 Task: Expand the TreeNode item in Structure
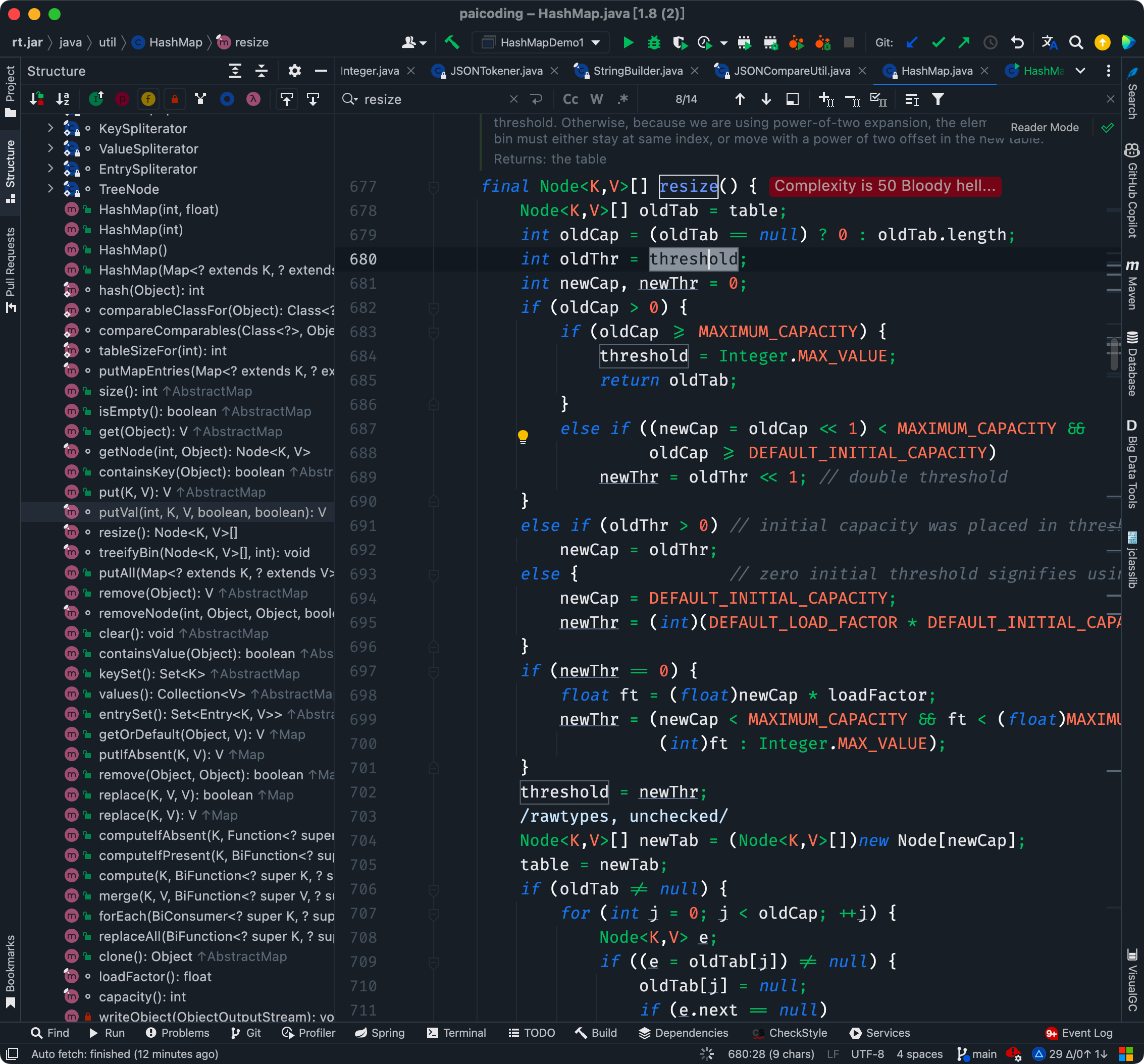pos(50,189)
